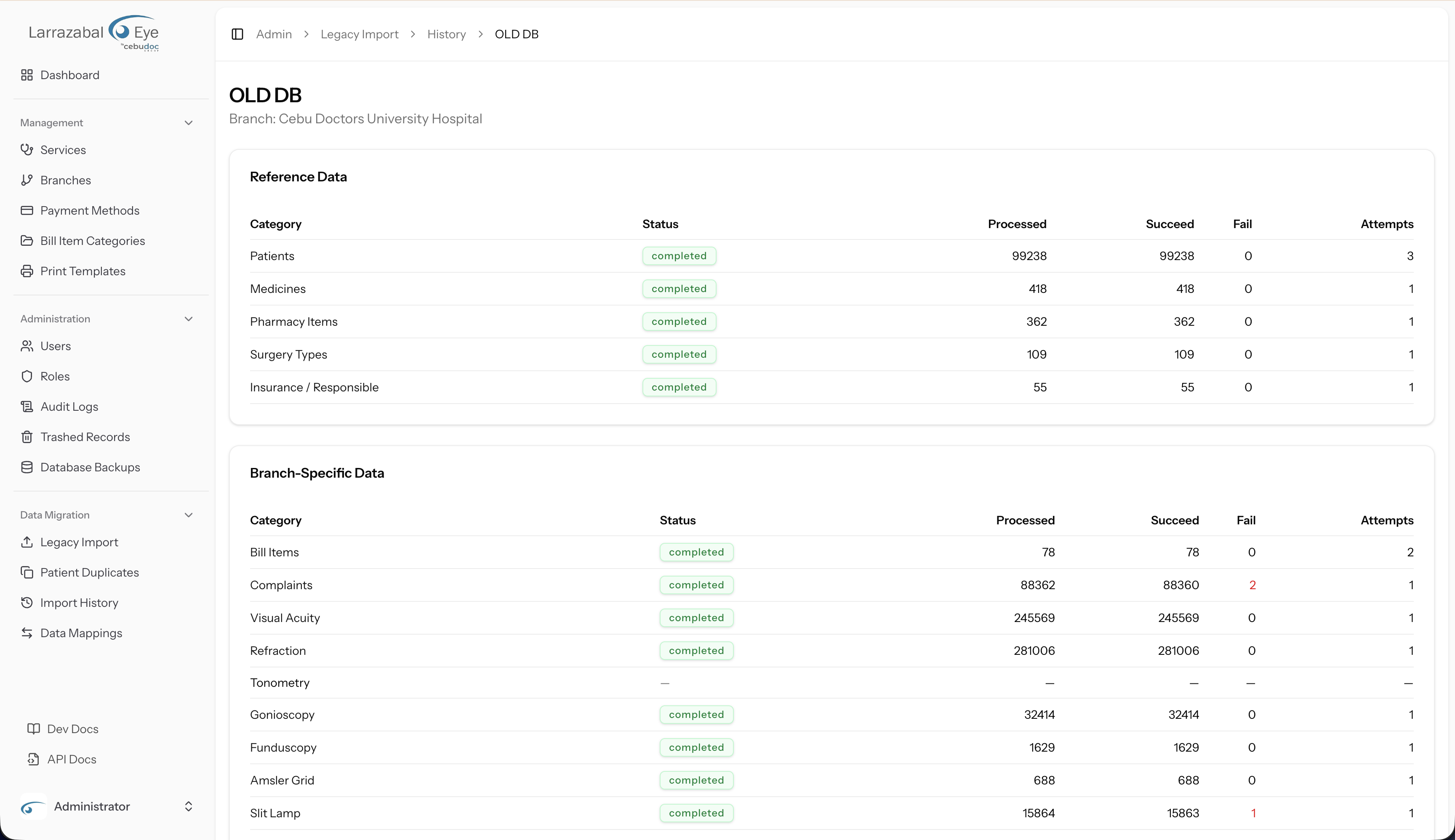Click the Amsler Grid category cell
The height and width of the screenshot is (840, 1455).
point(282,781)
